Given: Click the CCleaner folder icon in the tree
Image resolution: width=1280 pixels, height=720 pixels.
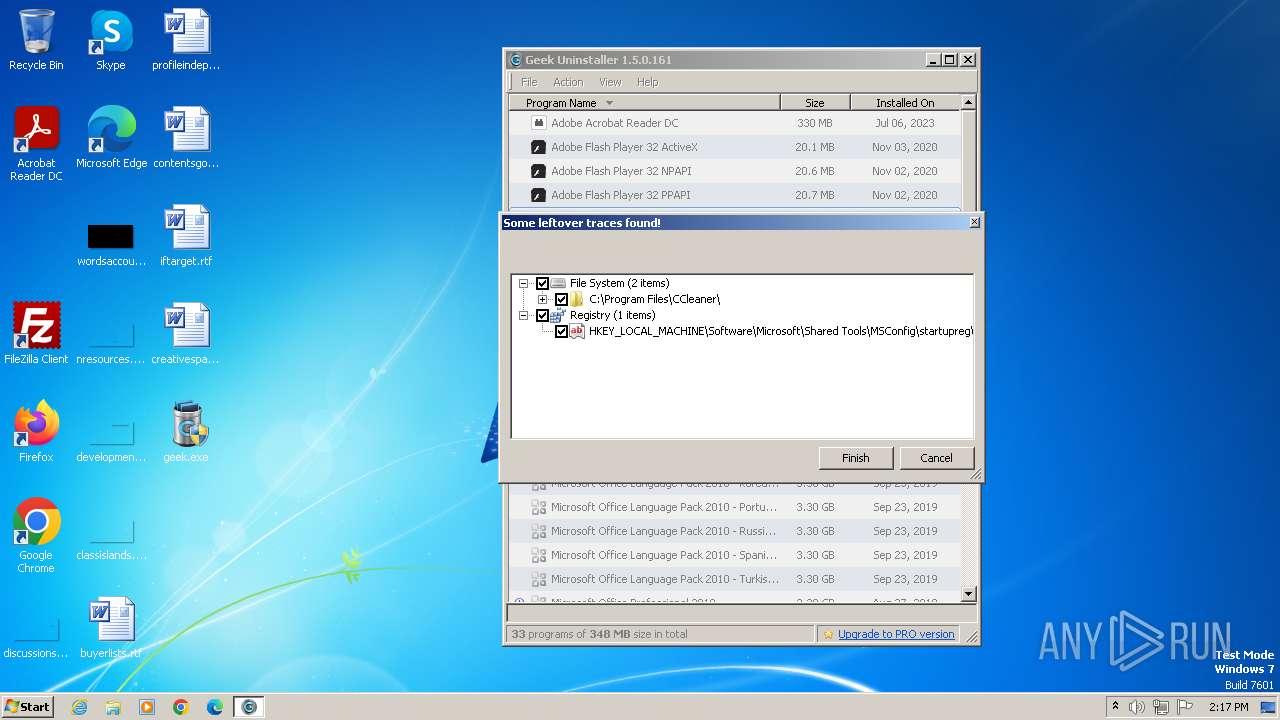Looking at the screenshot, I should pyautogui.click(x=577, y=299).
